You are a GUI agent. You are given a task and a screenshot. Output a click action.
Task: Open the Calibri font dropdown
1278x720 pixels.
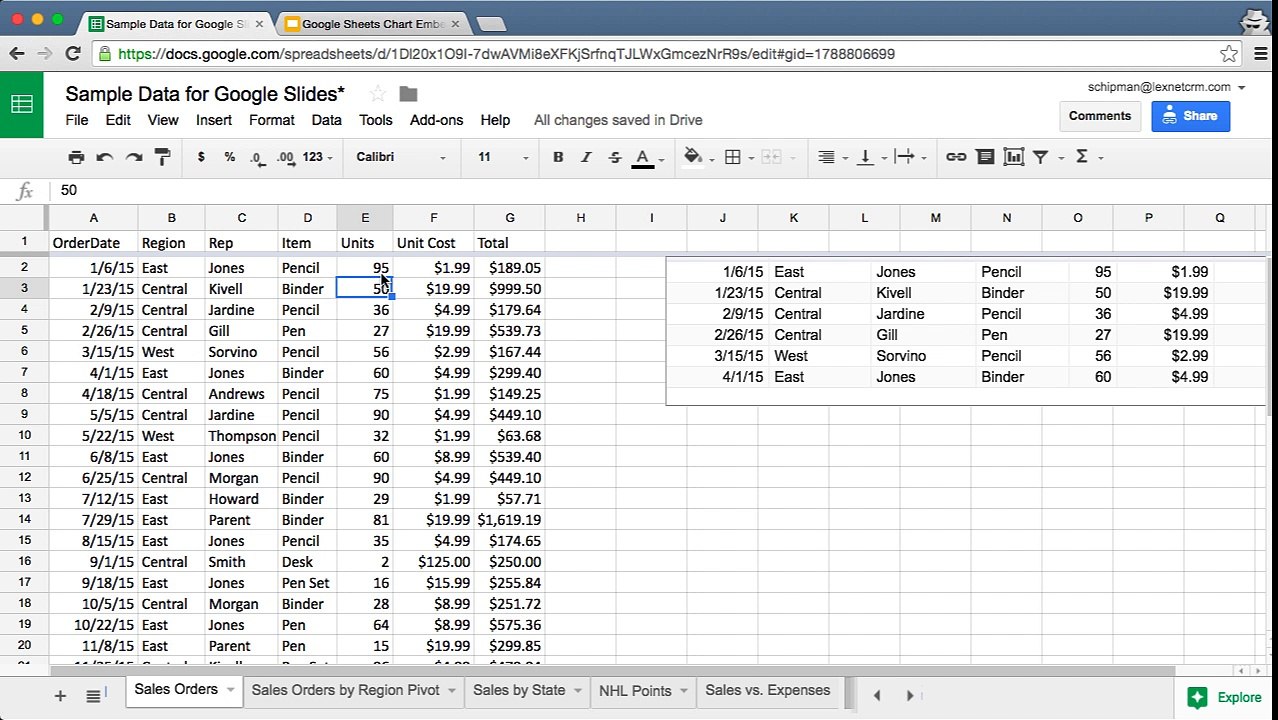(400, 157)
